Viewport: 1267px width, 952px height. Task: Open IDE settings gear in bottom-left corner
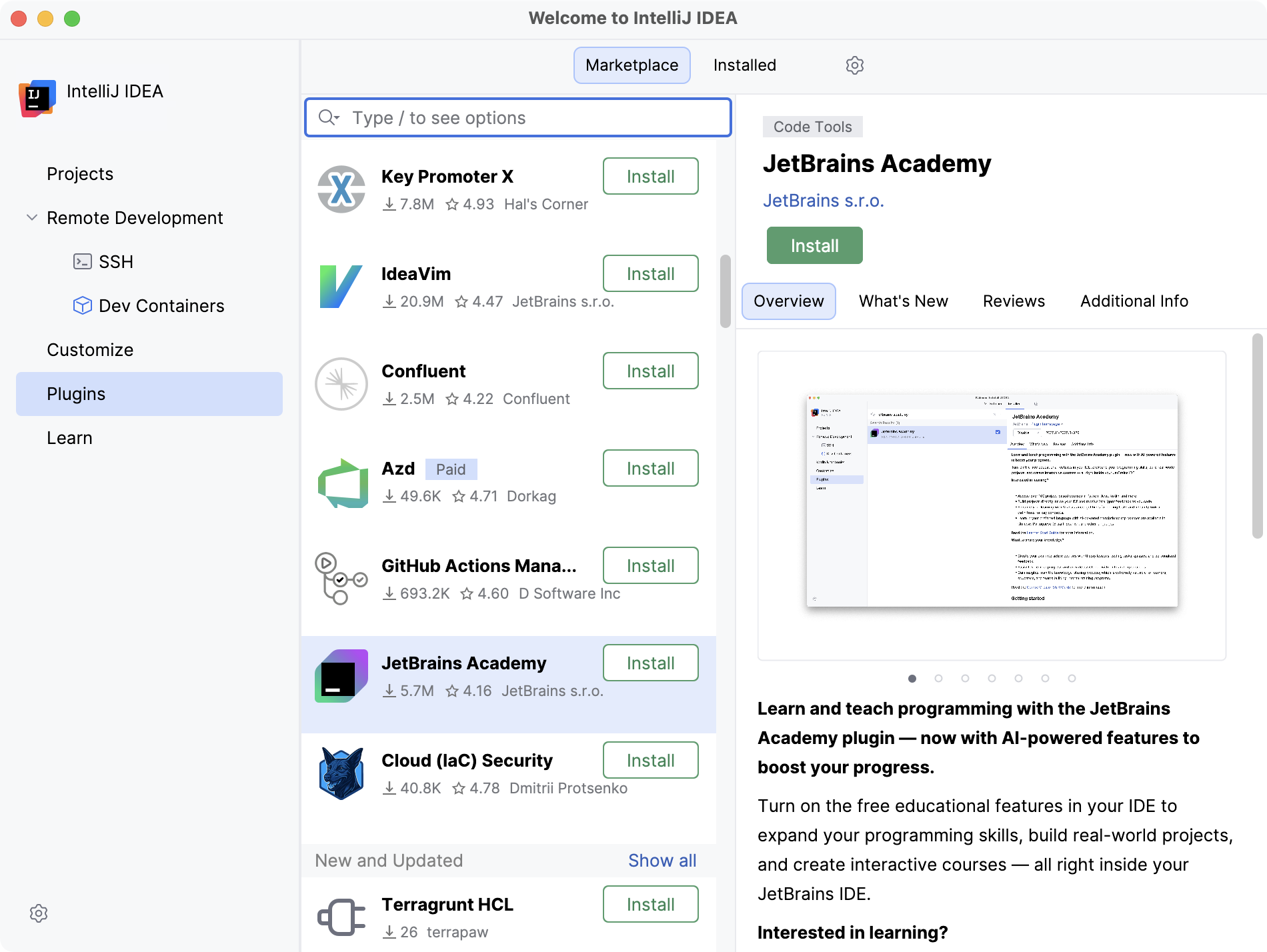39,913
